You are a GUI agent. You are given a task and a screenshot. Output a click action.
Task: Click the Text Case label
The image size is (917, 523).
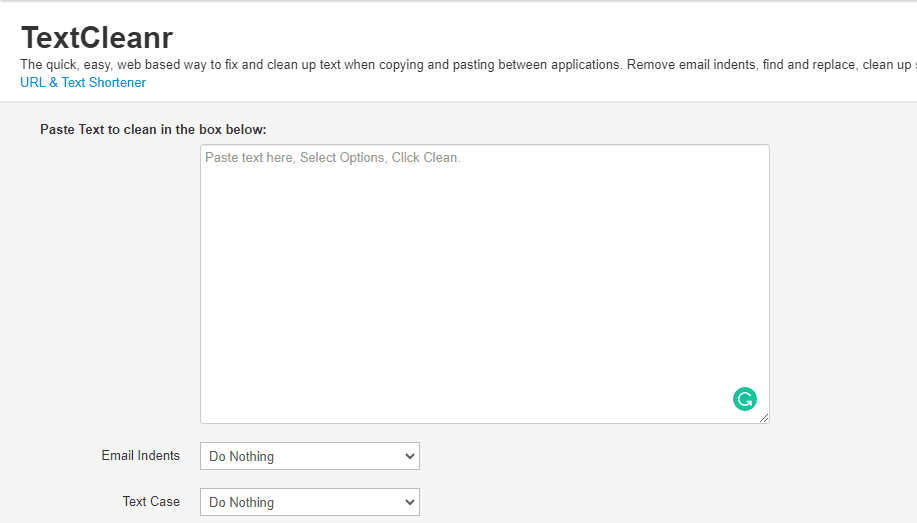[151, 501]
